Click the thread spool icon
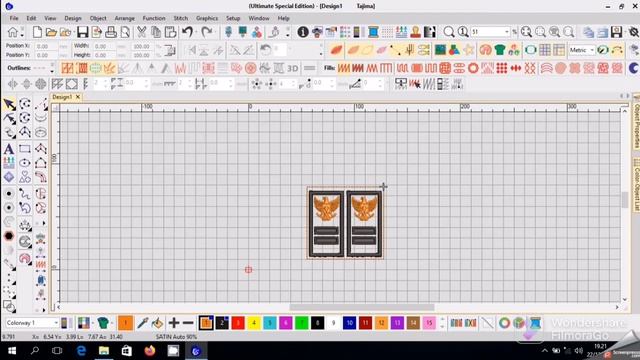 point(373,32)
